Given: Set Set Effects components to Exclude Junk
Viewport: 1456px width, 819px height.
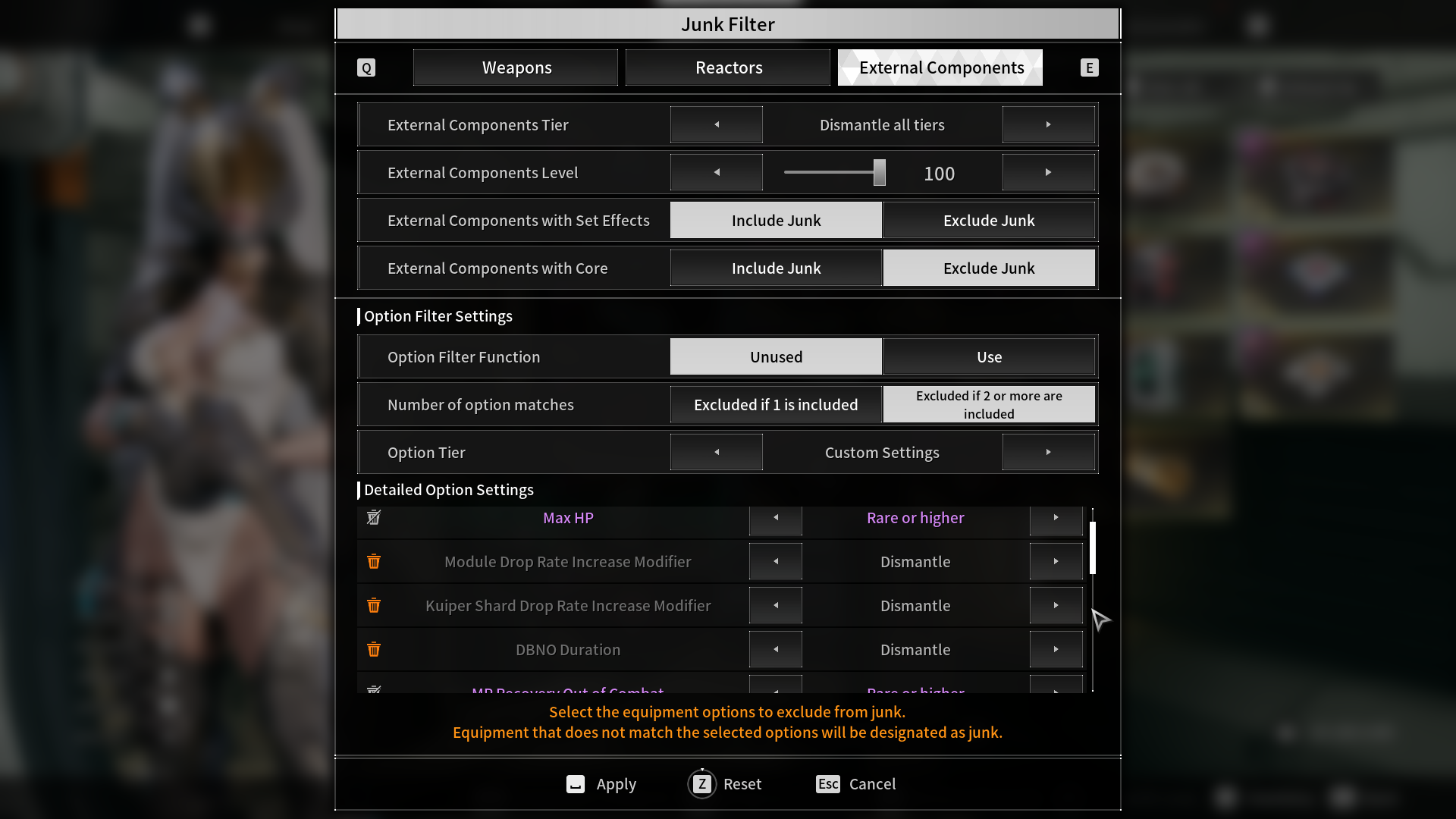Looking at the screenshot, I should click(x=989, y=221).
